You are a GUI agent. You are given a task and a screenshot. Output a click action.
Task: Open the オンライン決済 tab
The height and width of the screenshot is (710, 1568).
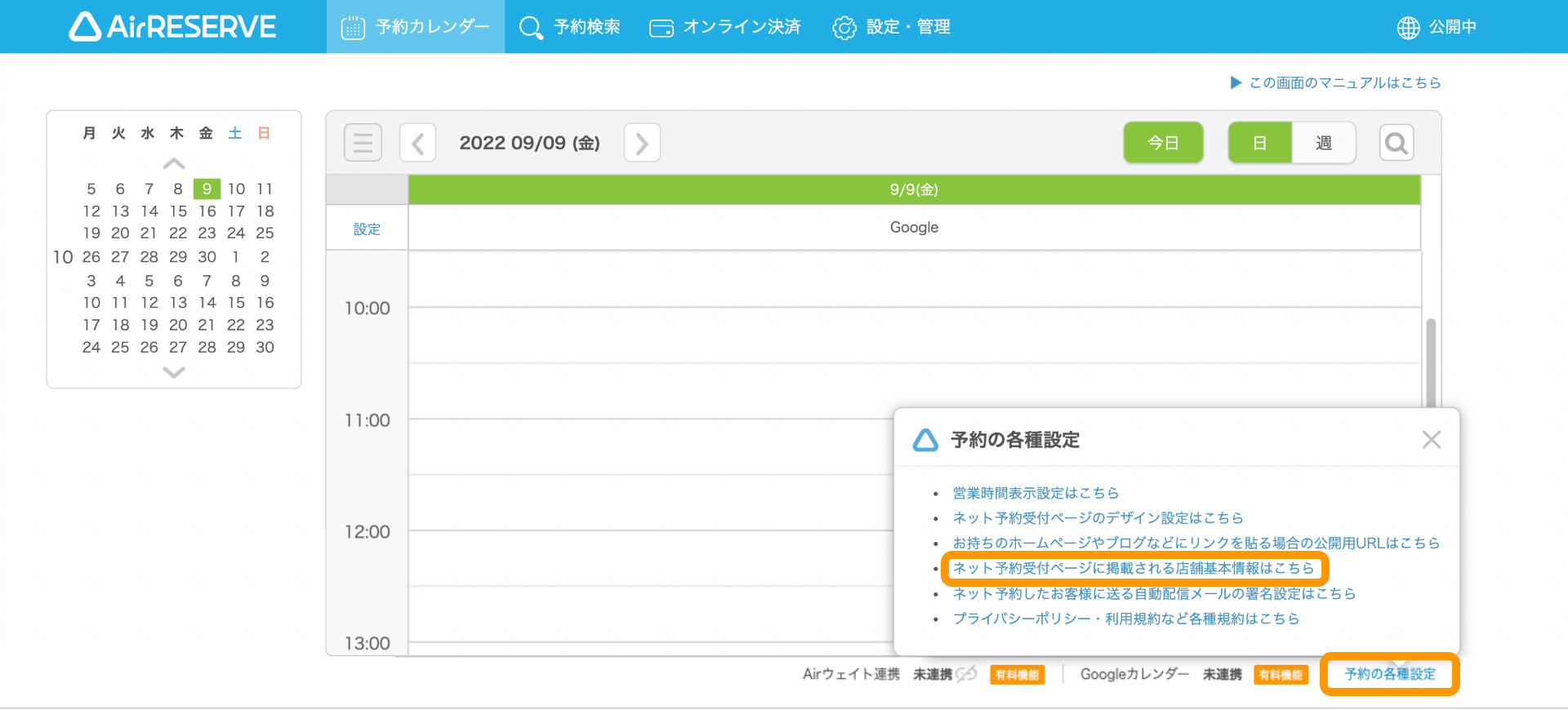point(724,27)
